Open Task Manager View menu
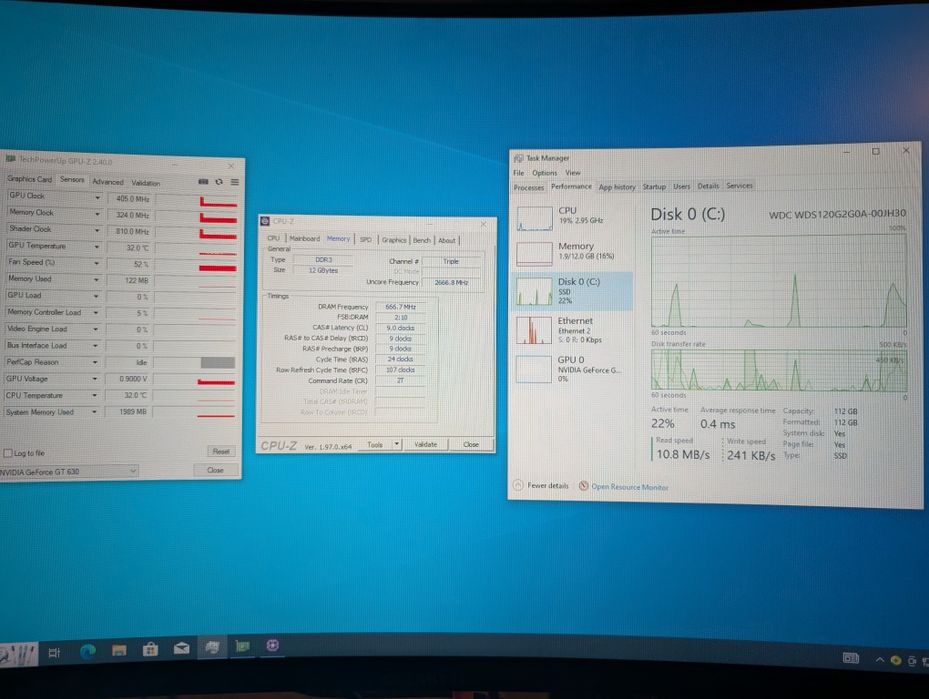 pos(572,172)
